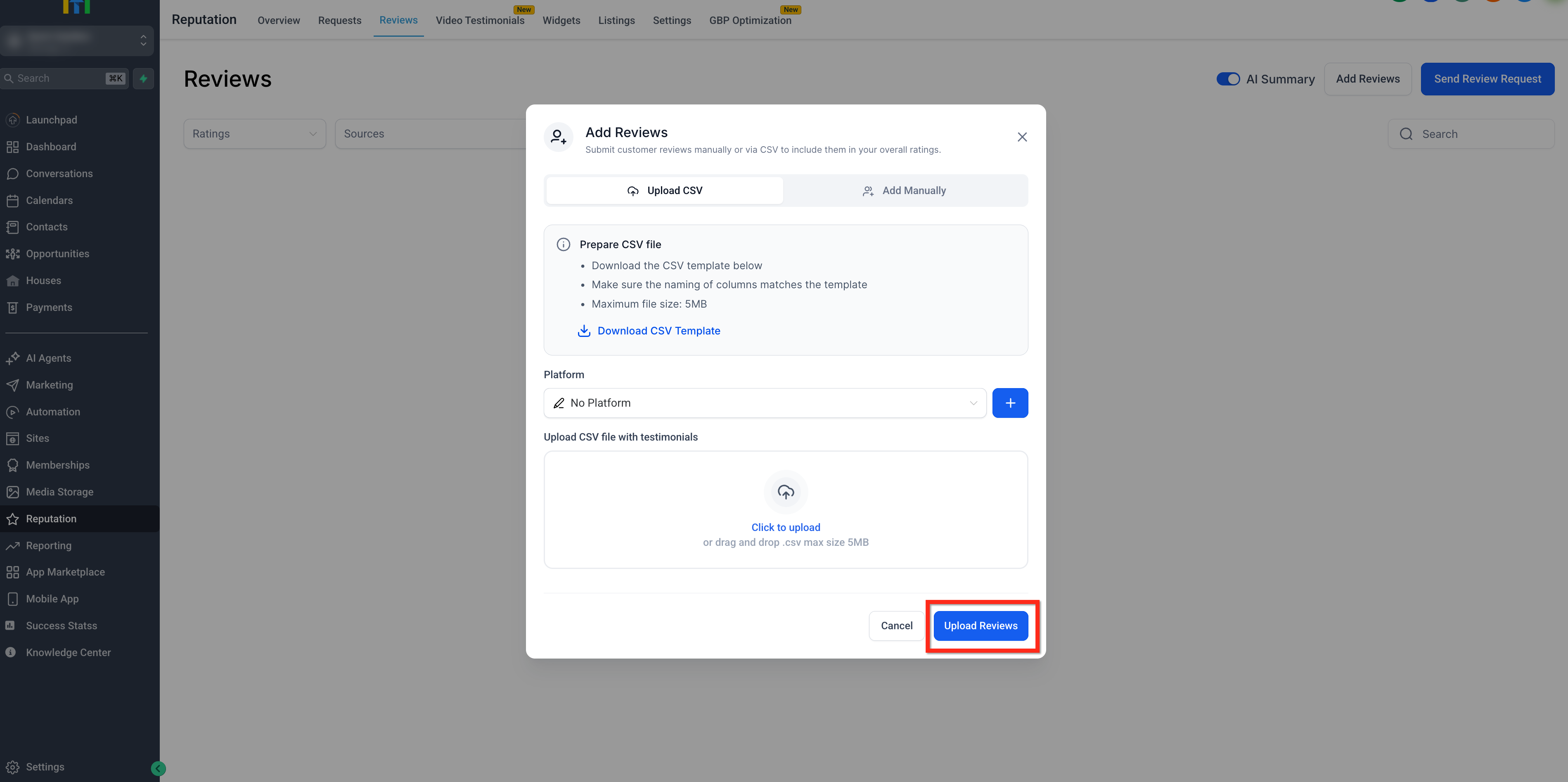
Task: Open the Ratings filter dropdown
Action: pyautogui.click(x=254, y=134)
